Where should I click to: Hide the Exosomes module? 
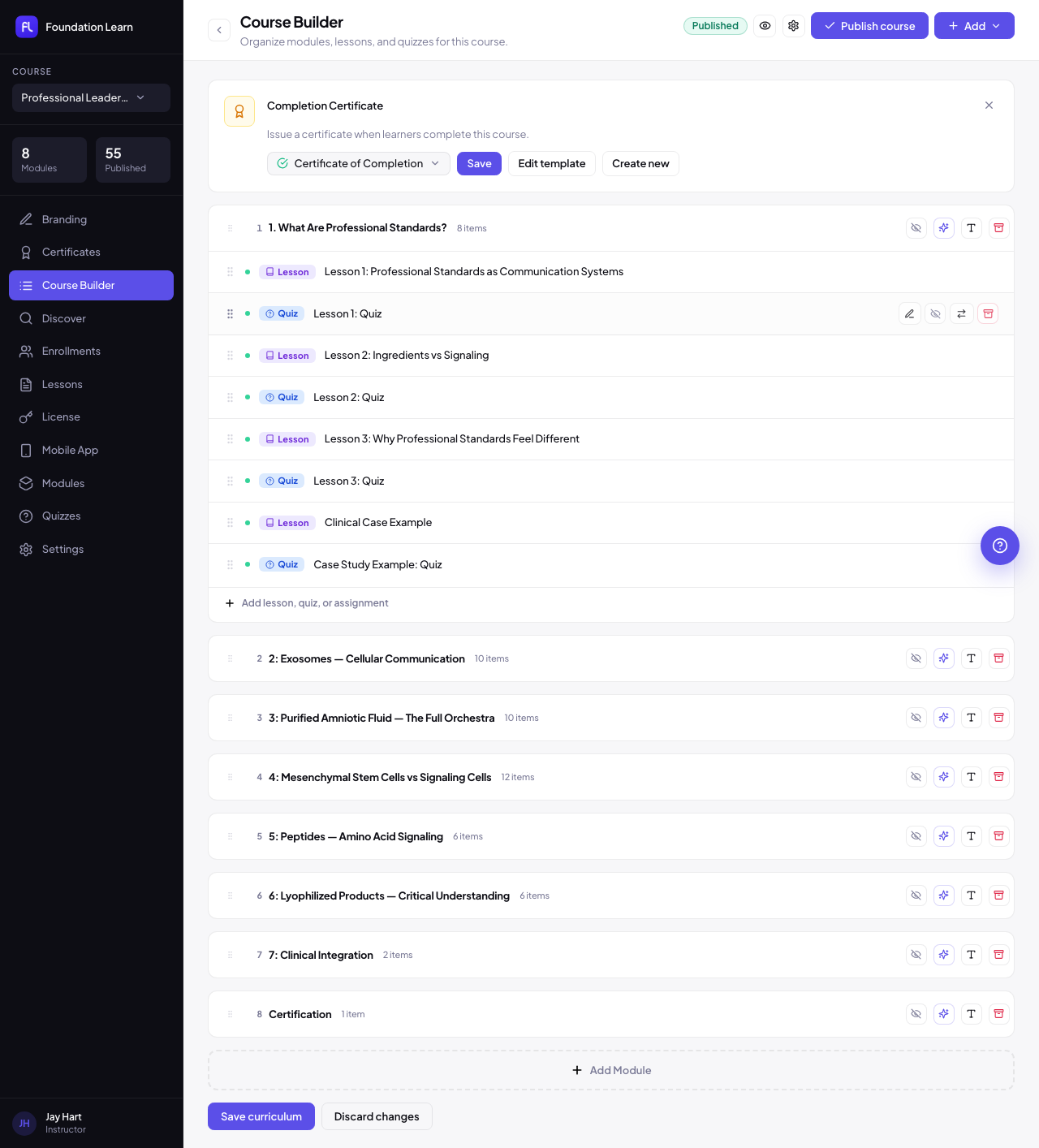pyautogui.click(x=916, y=658)
